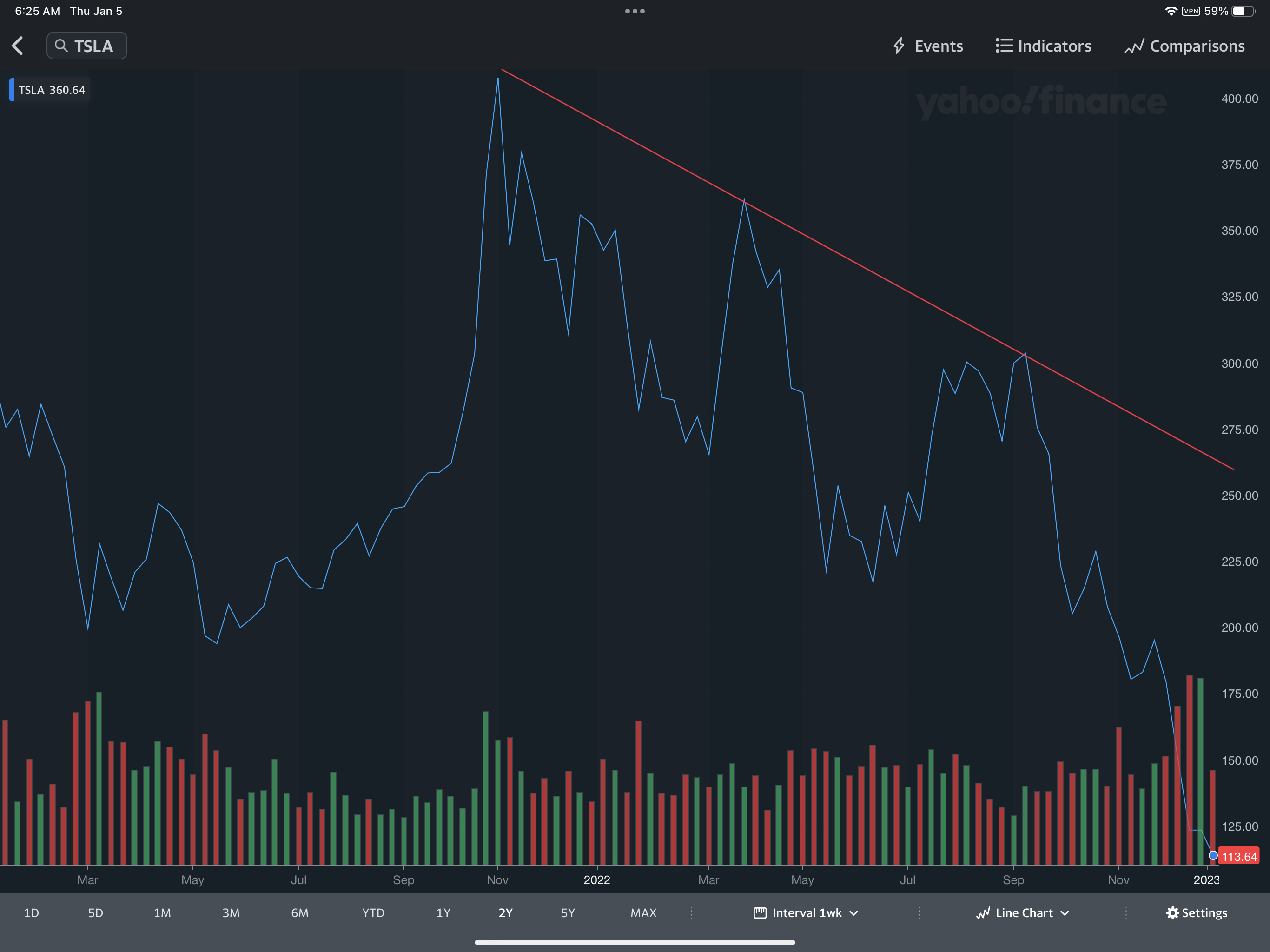Select the MAX time range
Viewport: 1270px width, 952px height.
[643, 913]
